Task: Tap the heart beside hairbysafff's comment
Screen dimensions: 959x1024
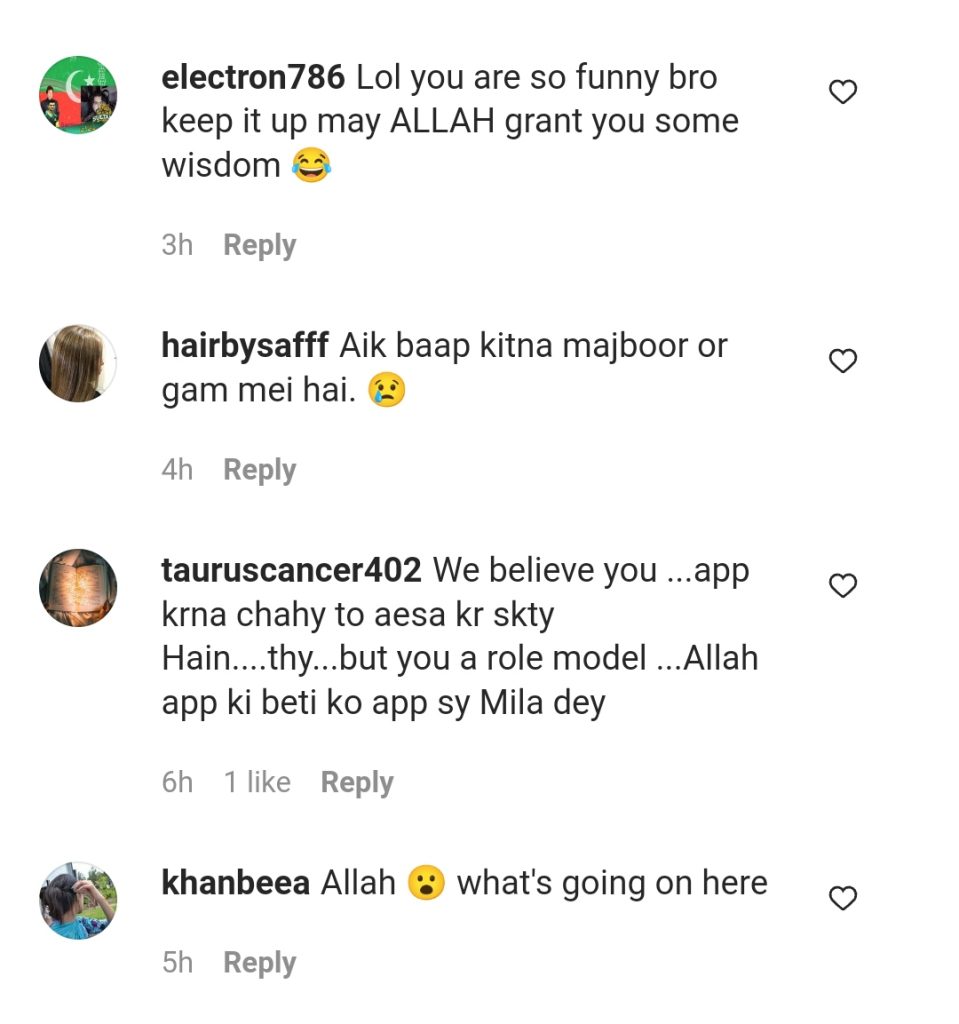Action: click(x=843, y=361)
